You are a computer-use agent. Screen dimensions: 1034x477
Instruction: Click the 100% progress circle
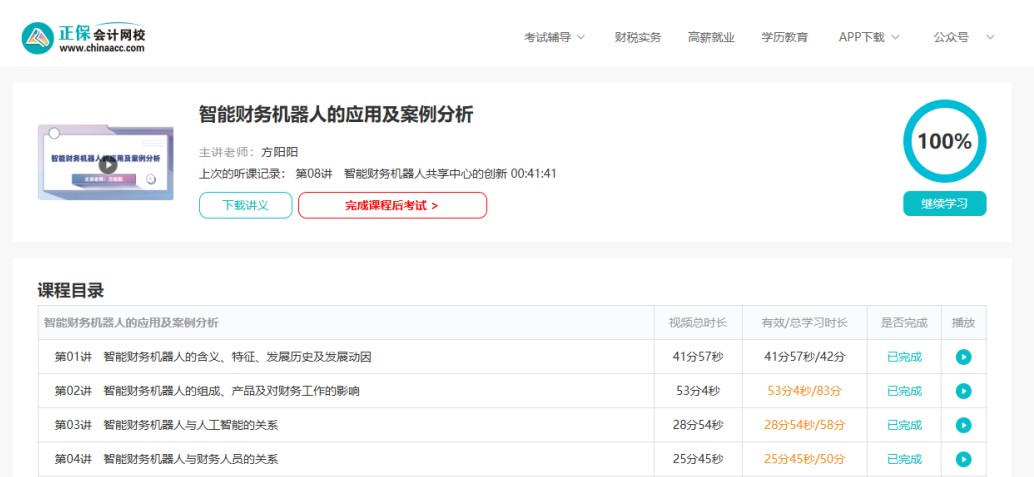pyautogui.click(x=944, y=142)
